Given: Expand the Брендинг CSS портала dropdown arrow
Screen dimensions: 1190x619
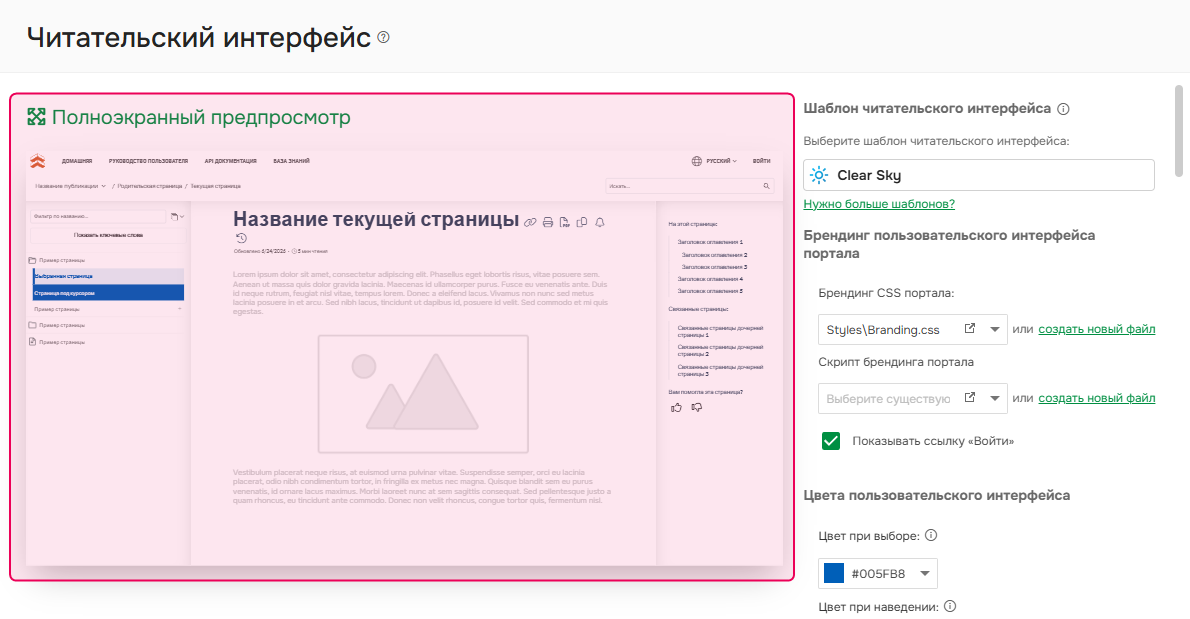Looking at the screenshot, I should pos(994,329).
